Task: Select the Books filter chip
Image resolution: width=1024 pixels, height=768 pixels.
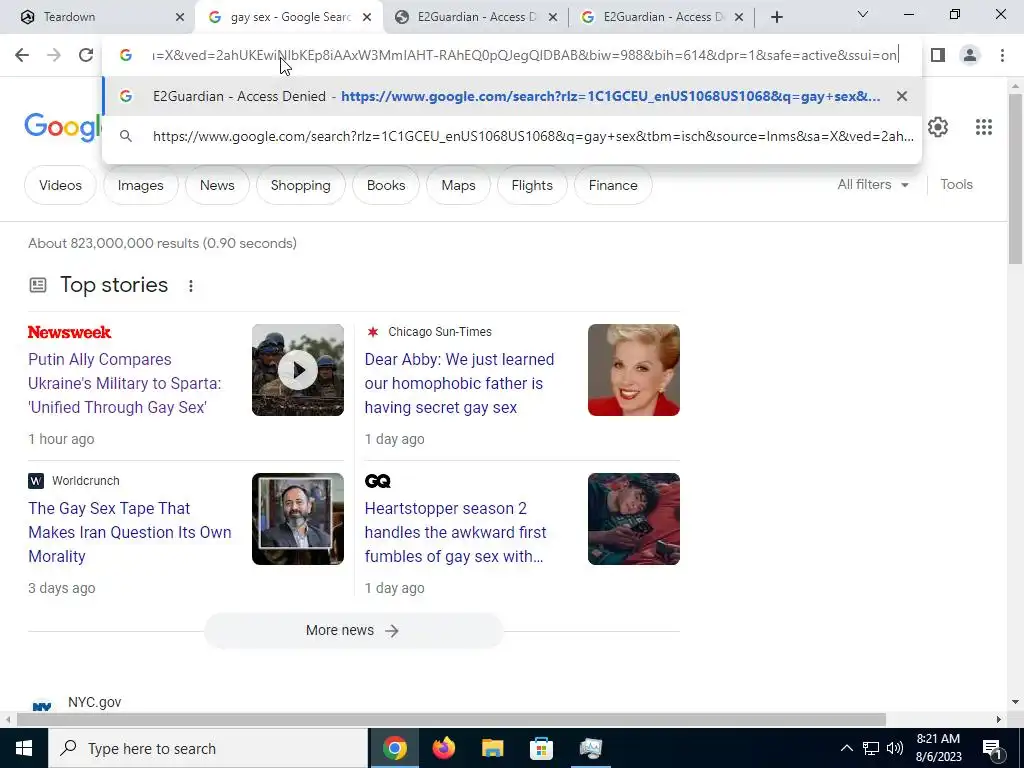Action: point(386,185)
